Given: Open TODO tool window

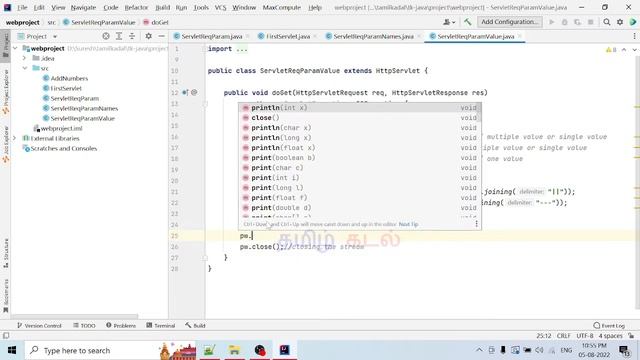Looking at the screenshot, I should pyautogui.click(x=84, y=325).
